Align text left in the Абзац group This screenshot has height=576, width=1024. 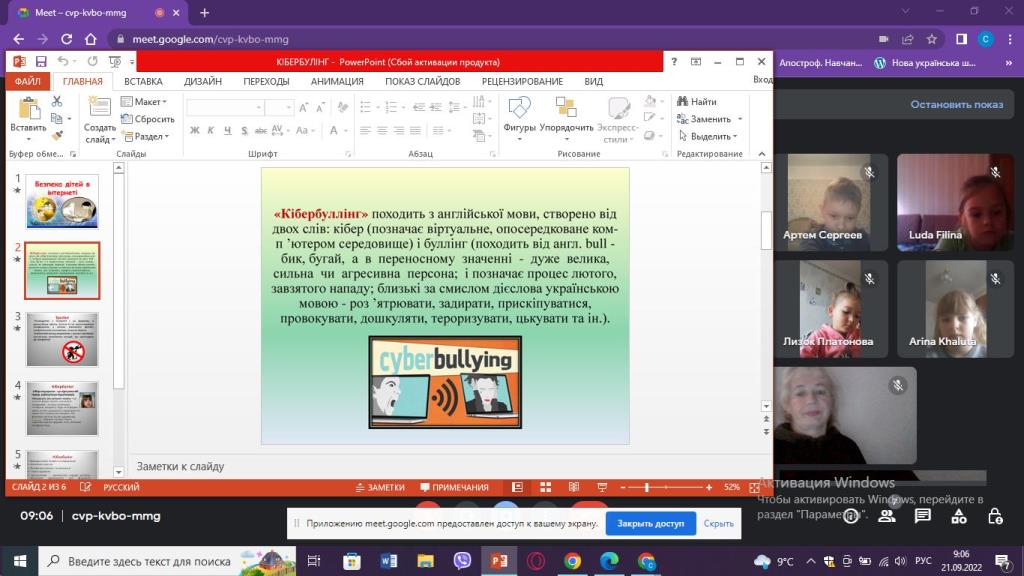[365, 131]
